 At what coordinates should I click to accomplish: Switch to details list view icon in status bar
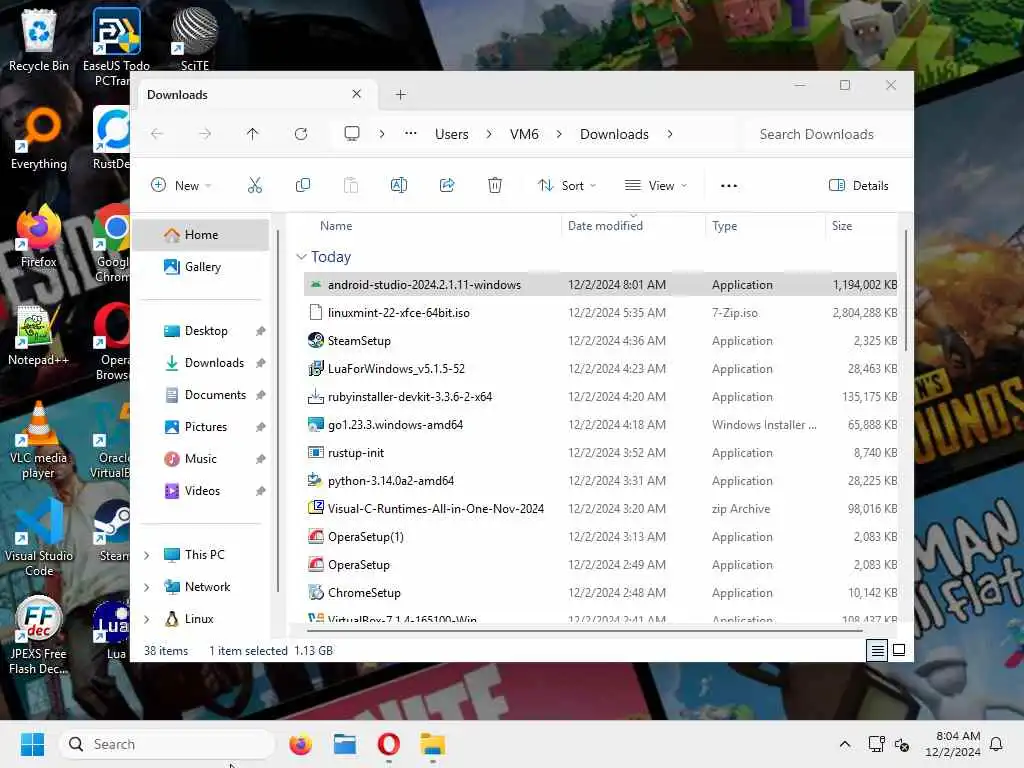[877, 650]
